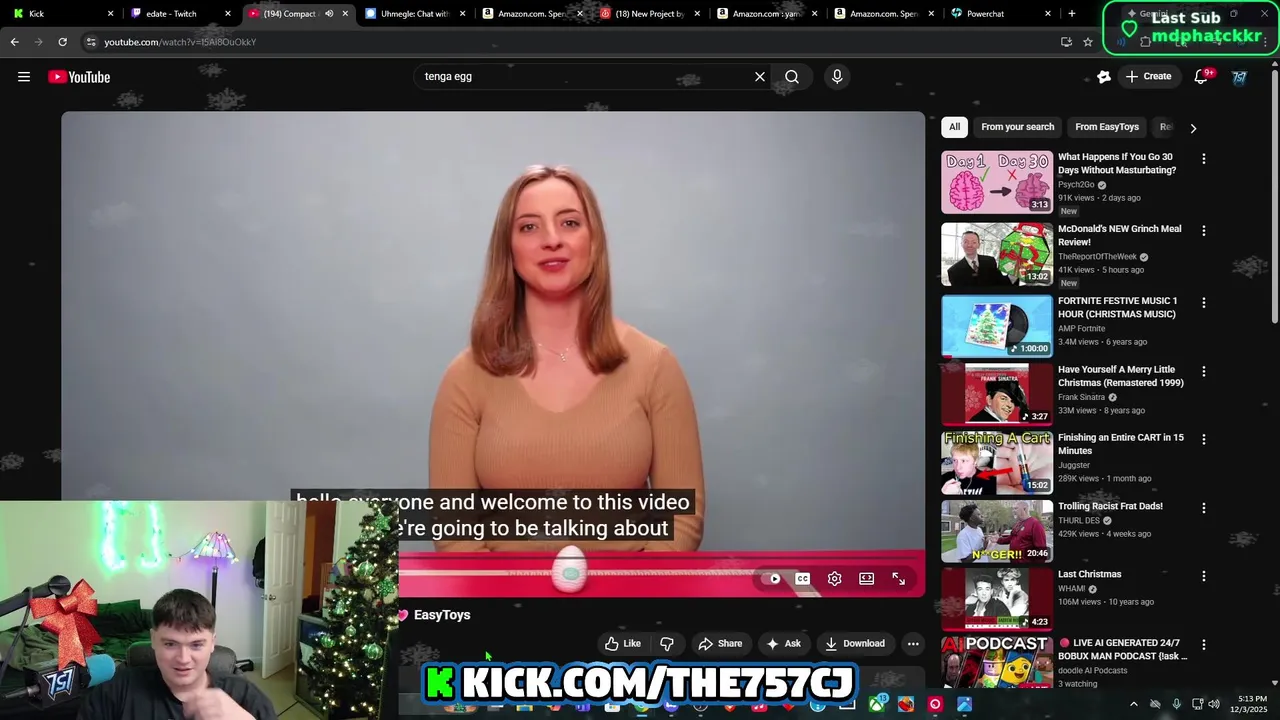Screen dimensions: 1280x720
Task: Open options for Have Yourself A Merry Little Christmas
Action: (1204, 372)
